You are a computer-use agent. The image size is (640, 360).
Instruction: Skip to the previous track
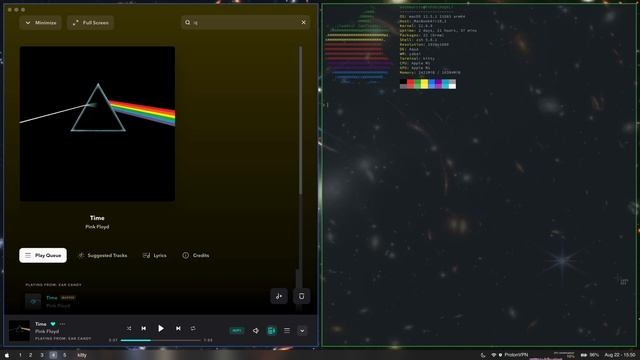pos(144,329)
